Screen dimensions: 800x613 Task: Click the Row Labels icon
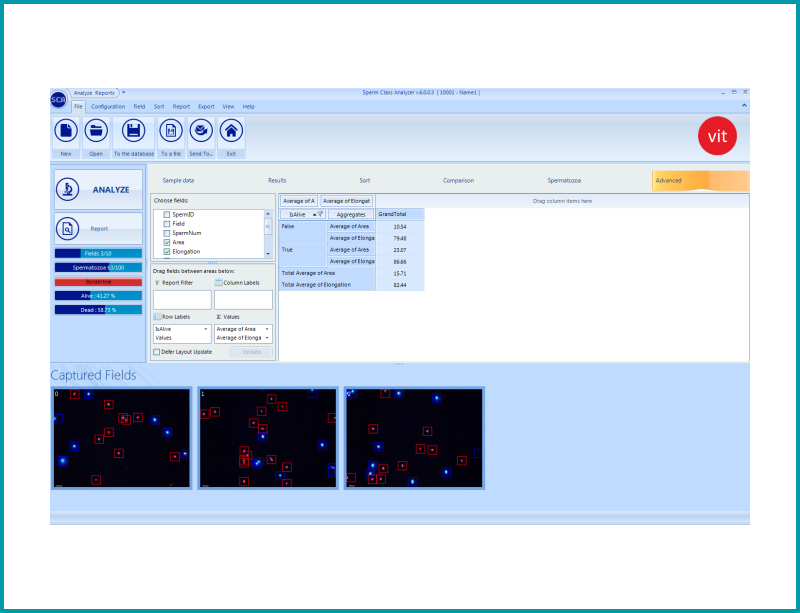158,316
